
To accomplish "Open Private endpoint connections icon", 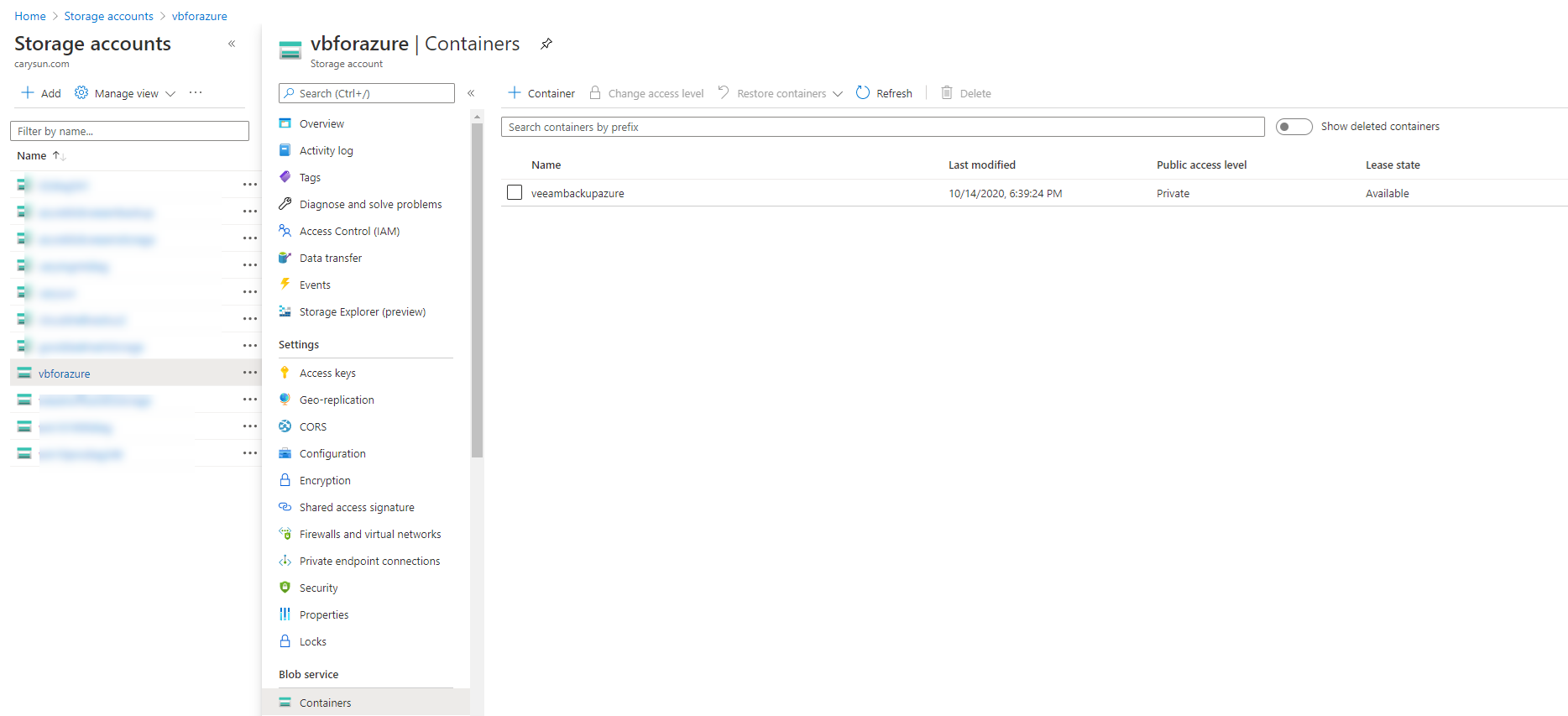I will click(x=285, y=561).
